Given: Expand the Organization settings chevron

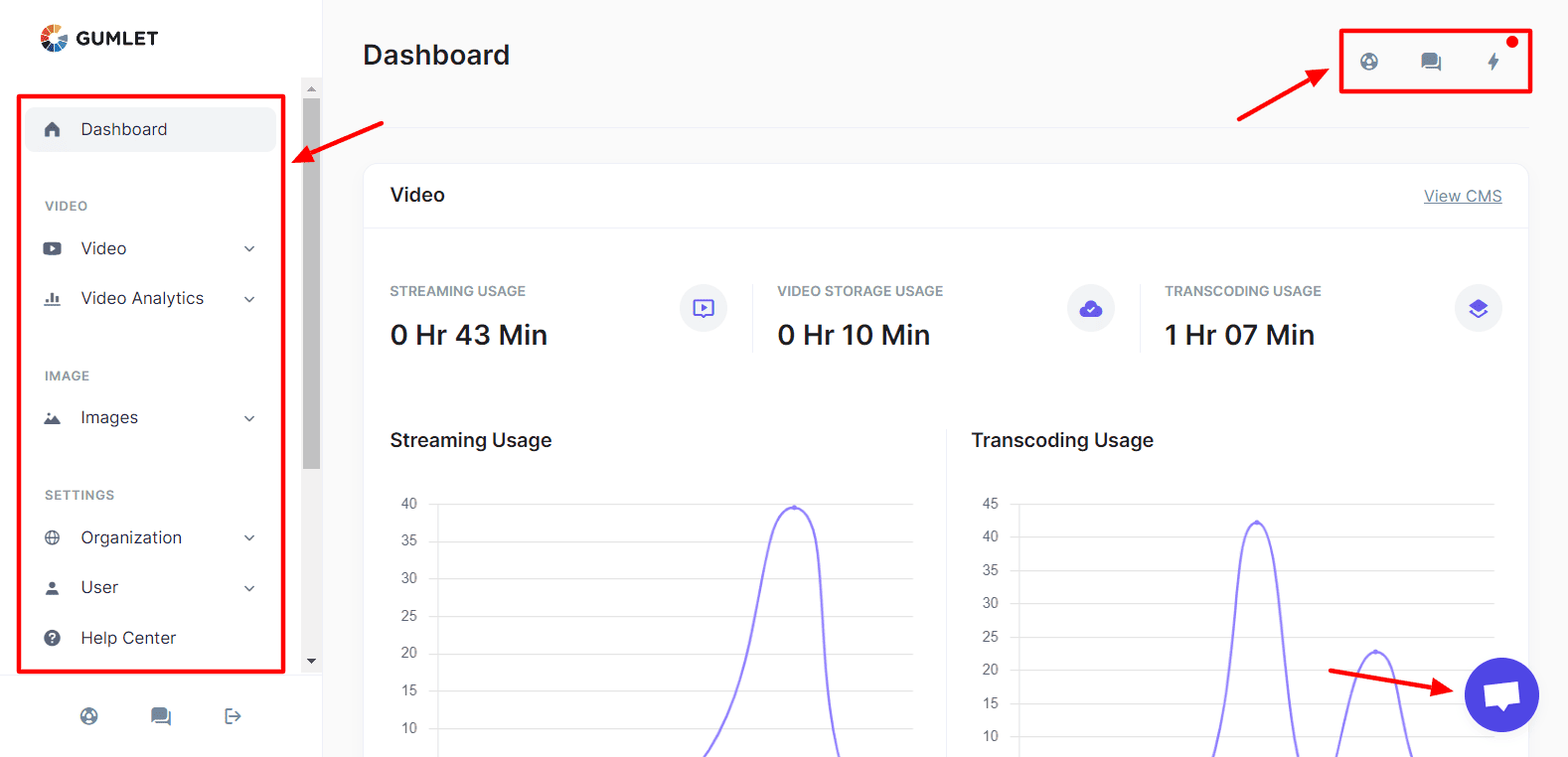Looking at the screenshot, I should coord(249,537).
